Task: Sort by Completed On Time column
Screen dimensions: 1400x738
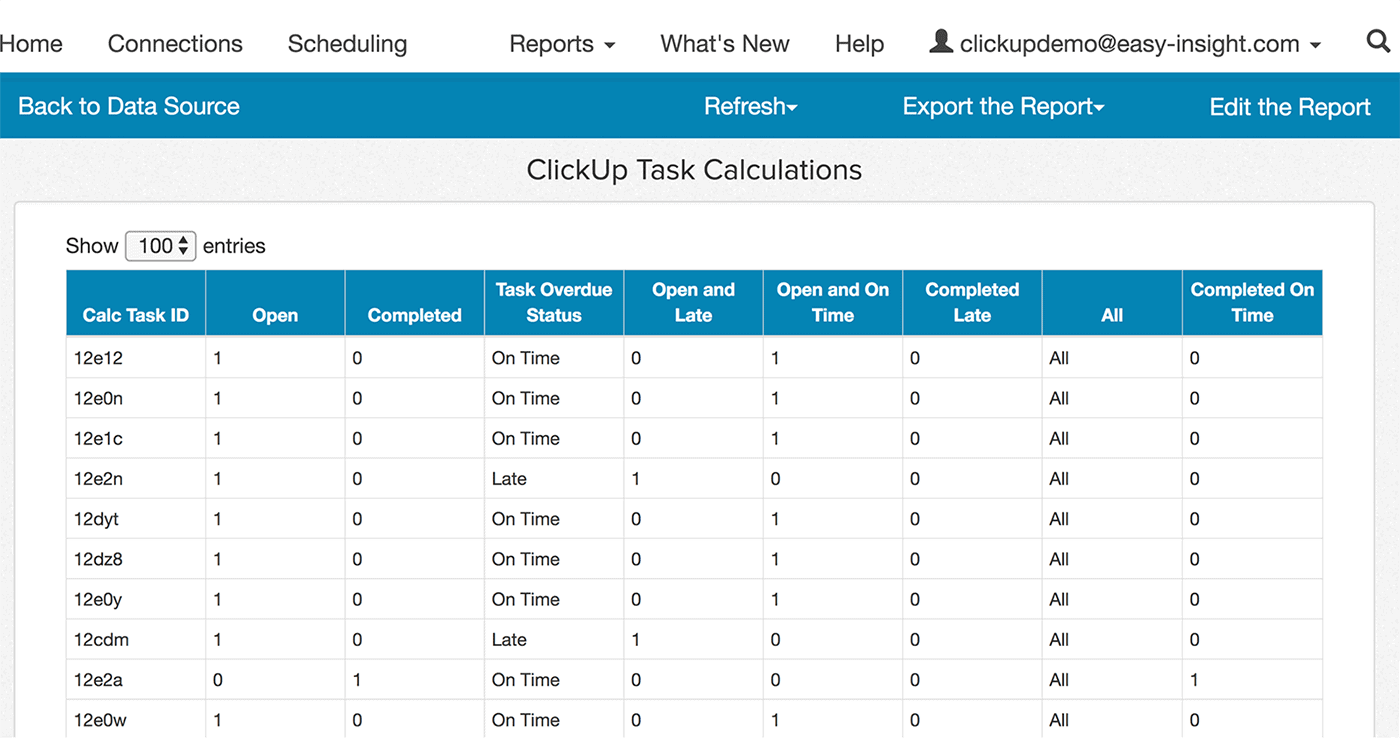Action: coord(1252,303)
